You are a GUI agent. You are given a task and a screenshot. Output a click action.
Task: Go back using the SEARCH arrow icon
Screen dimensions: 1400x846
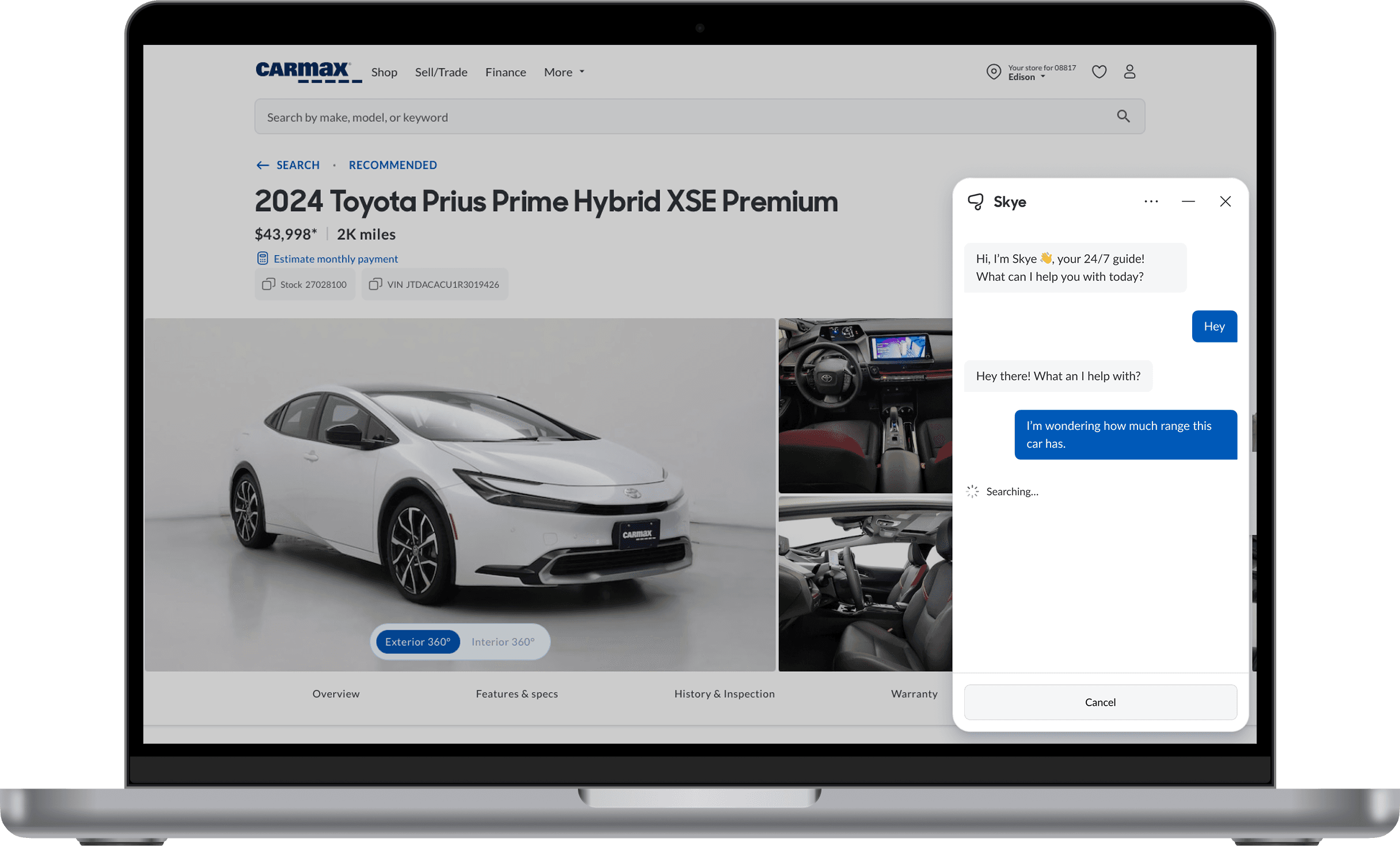(262, 165)
